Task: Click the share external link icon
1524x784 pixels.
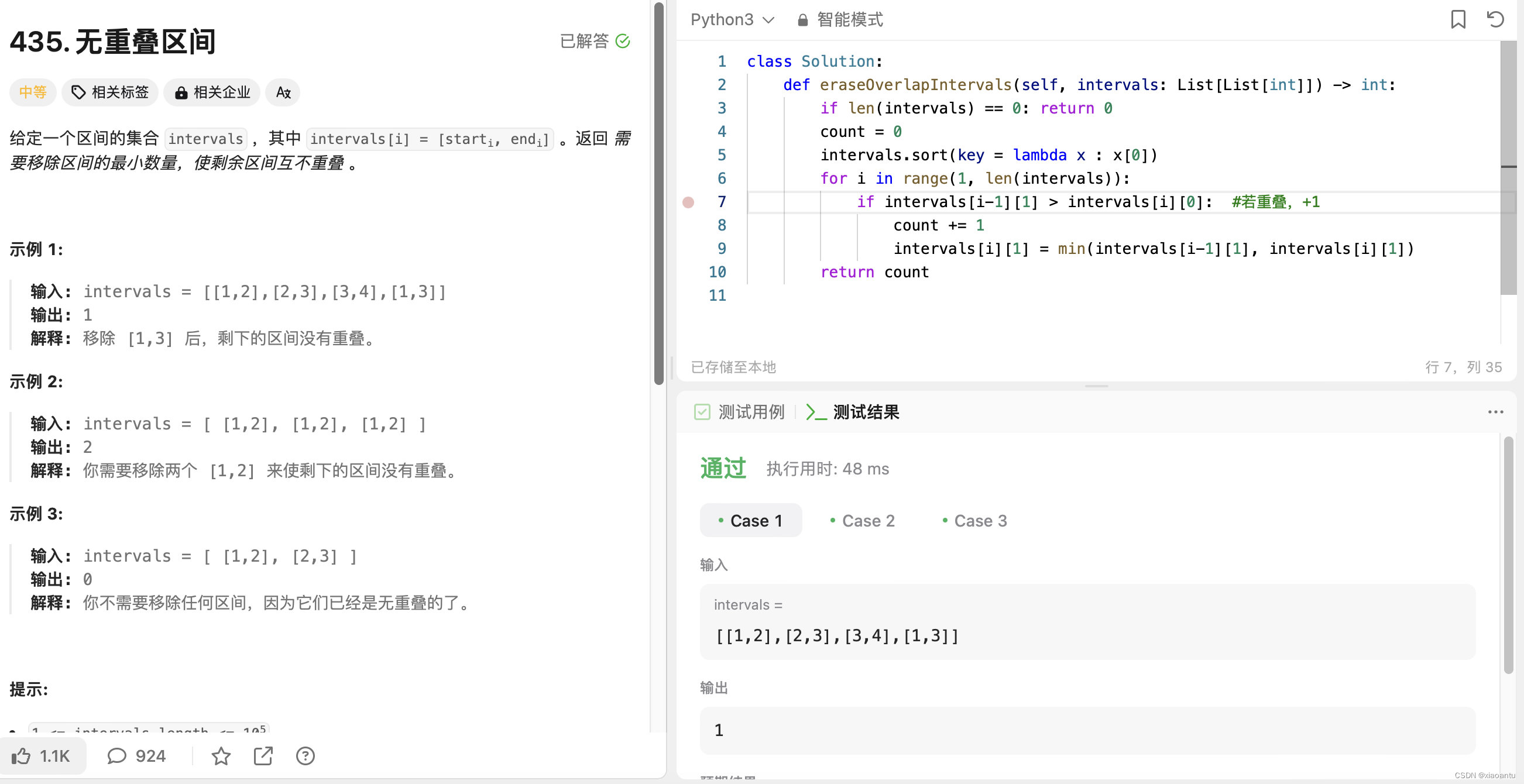Action: point(263,755)
